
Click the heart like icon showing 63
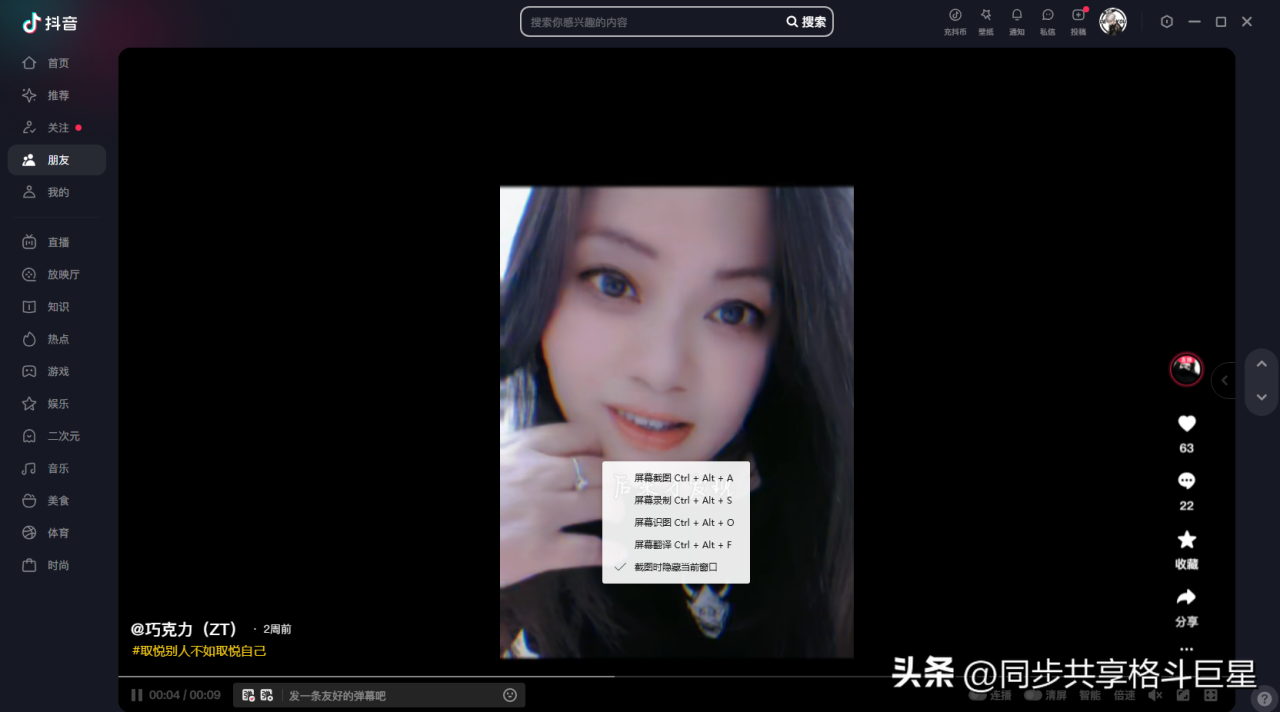point(1186,423)
